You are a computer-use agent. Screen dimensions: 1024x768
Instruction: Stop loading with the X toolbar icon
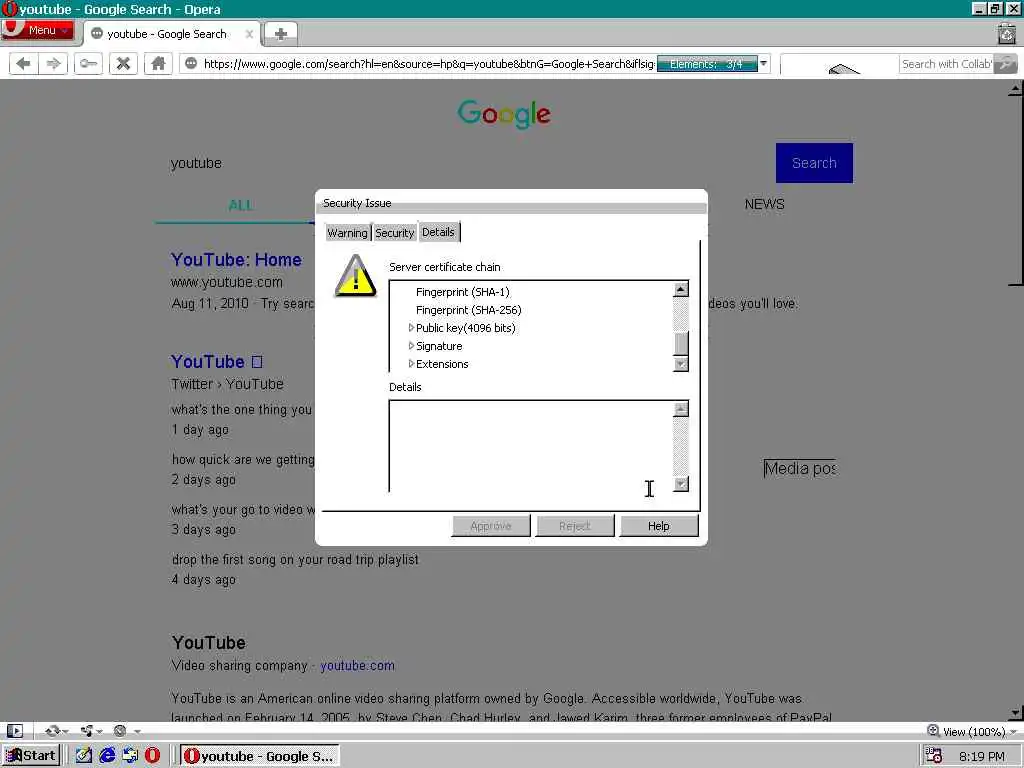point(123,63)
